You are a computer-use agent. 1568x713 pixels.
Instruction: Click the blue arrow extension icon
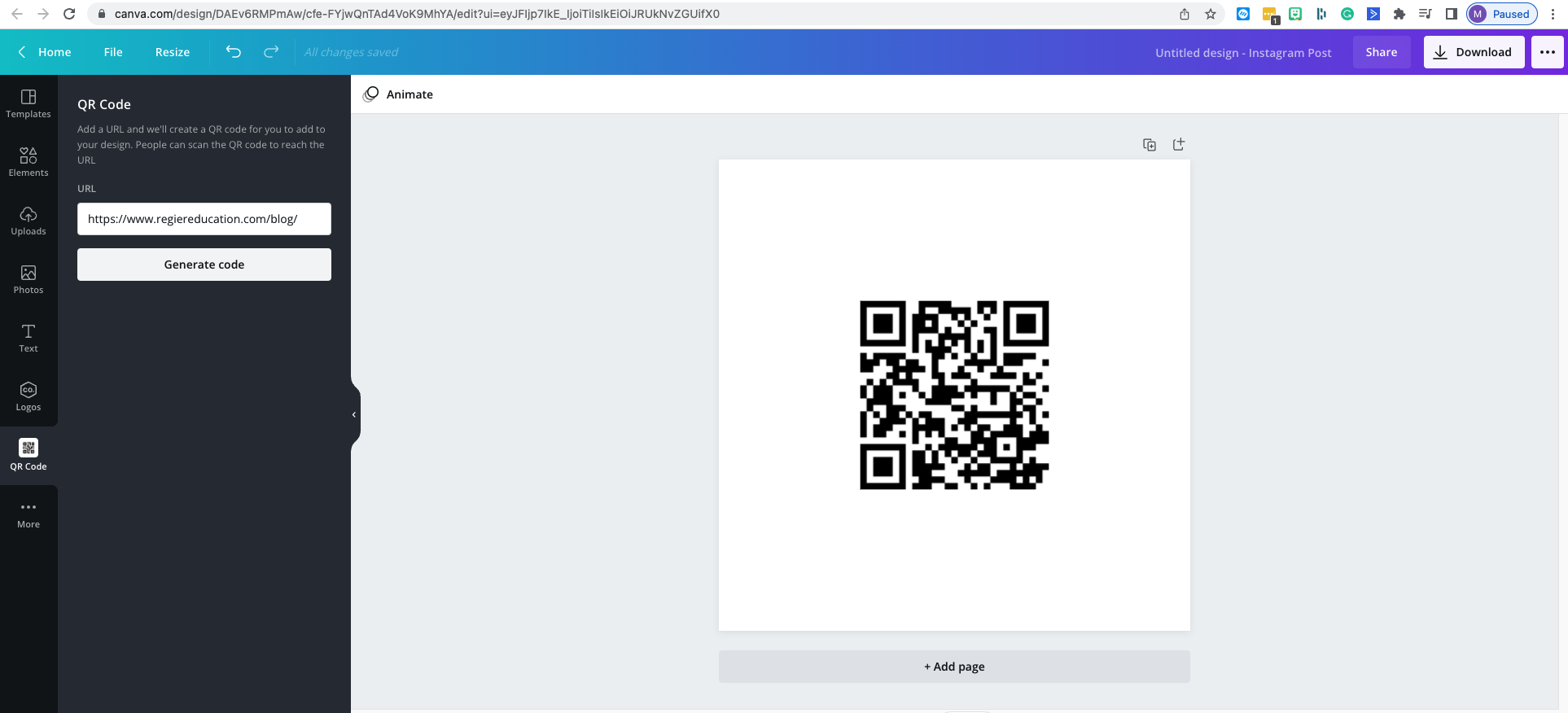(x=1373, y=14)
